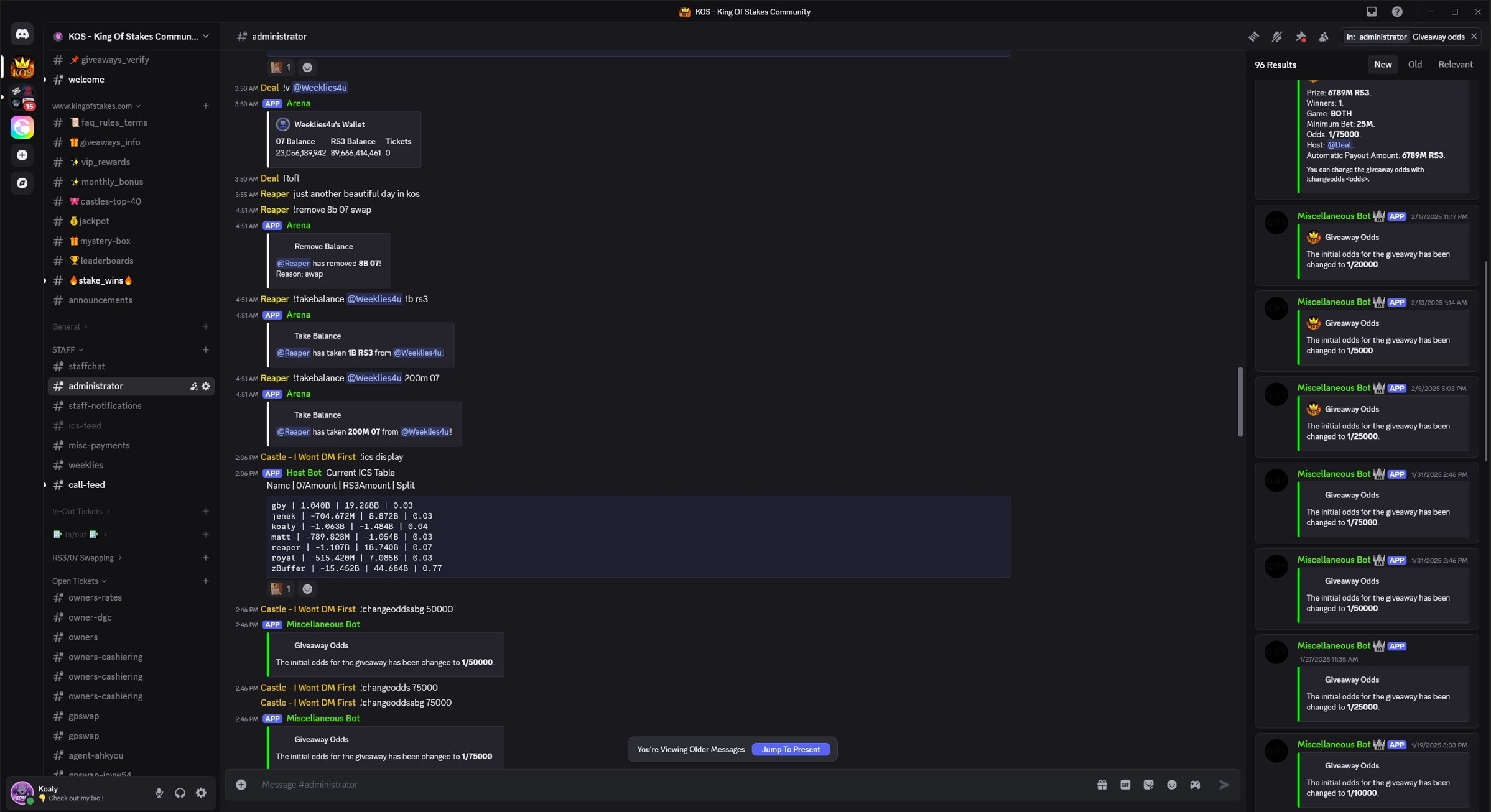
Task: Open Koaly user profile avatar
Action: click(x=22, y=793)
